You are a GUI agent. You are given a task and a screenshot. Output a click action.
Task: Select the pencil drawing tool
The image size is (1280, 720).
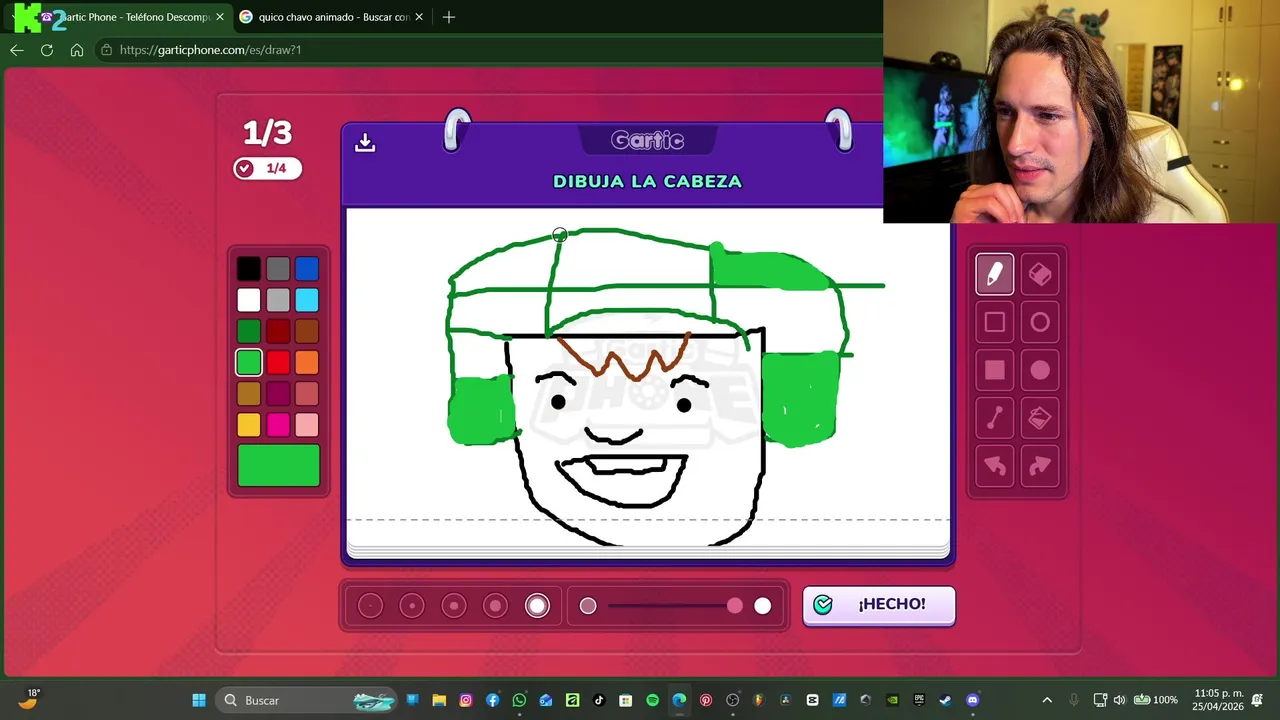click(x=994, y=274)
